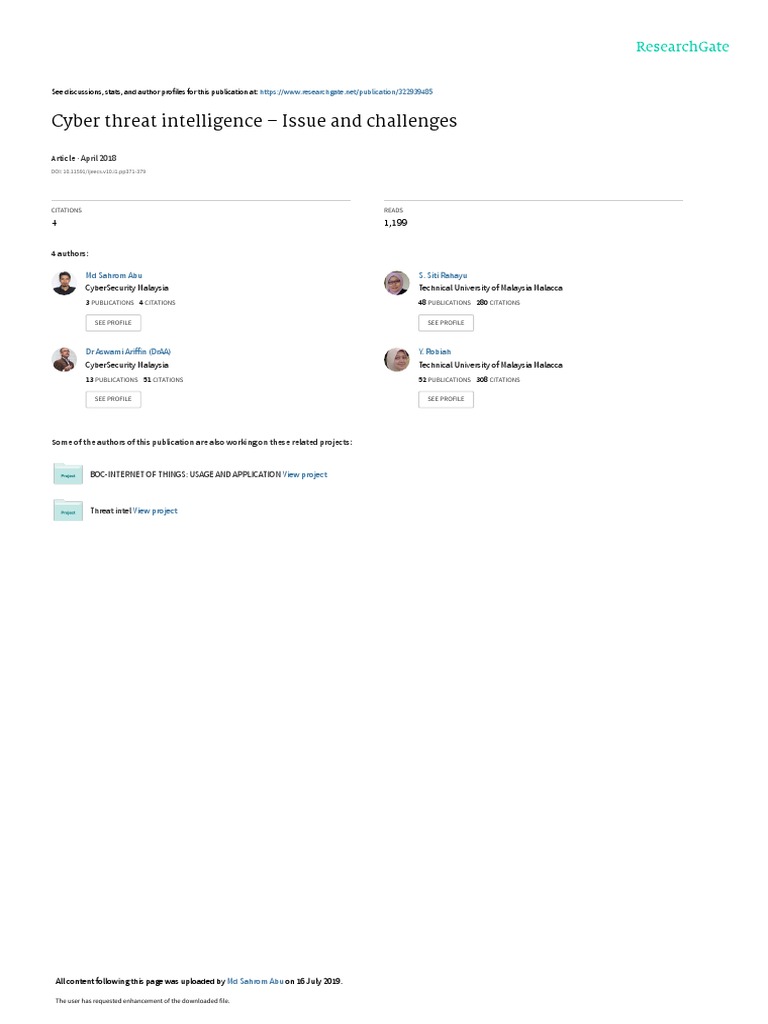Click the article title Cyber threat intelligence

pyautogui.click(x=254, y=121)
